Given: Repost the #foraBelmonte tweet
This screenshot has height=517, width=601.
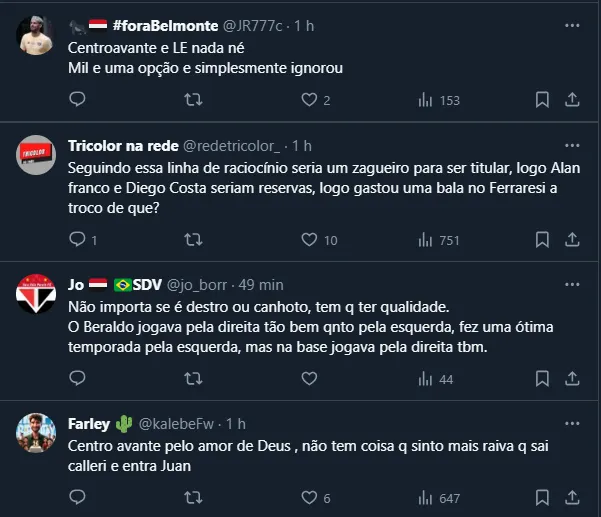Looking at the screenshot, I should click(195, 100).
